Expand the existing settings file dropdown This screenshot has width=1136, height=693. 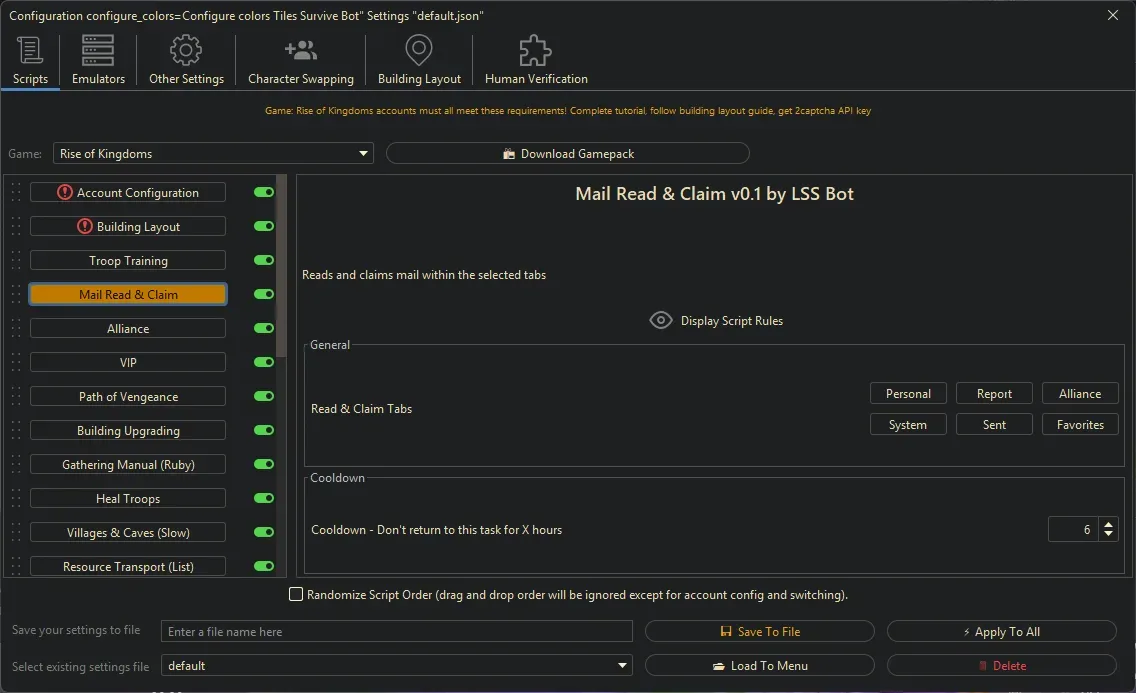point(622,665)
